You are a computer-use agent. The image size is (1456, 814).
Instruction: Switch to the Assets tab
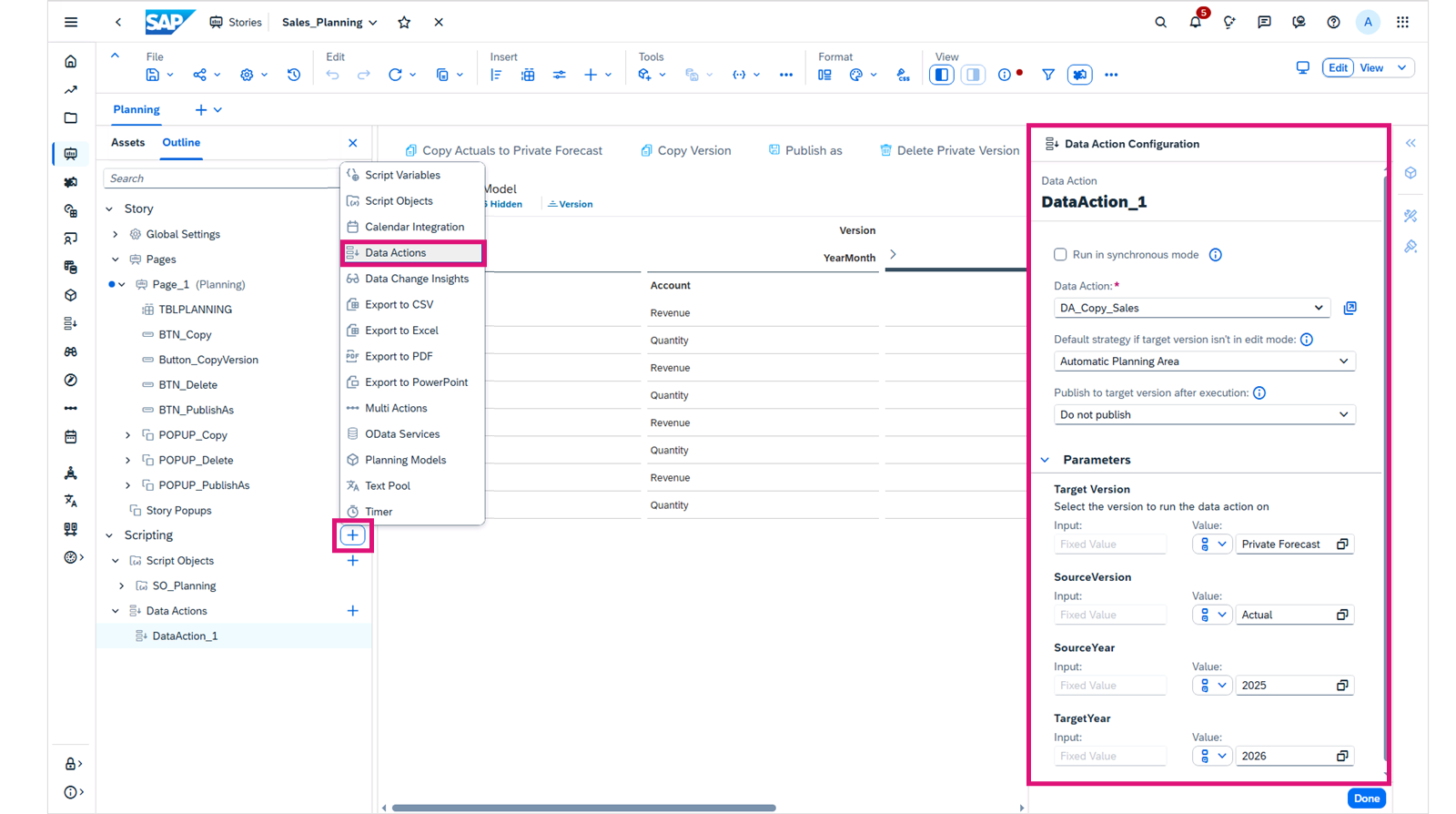[x=127, y=142]
